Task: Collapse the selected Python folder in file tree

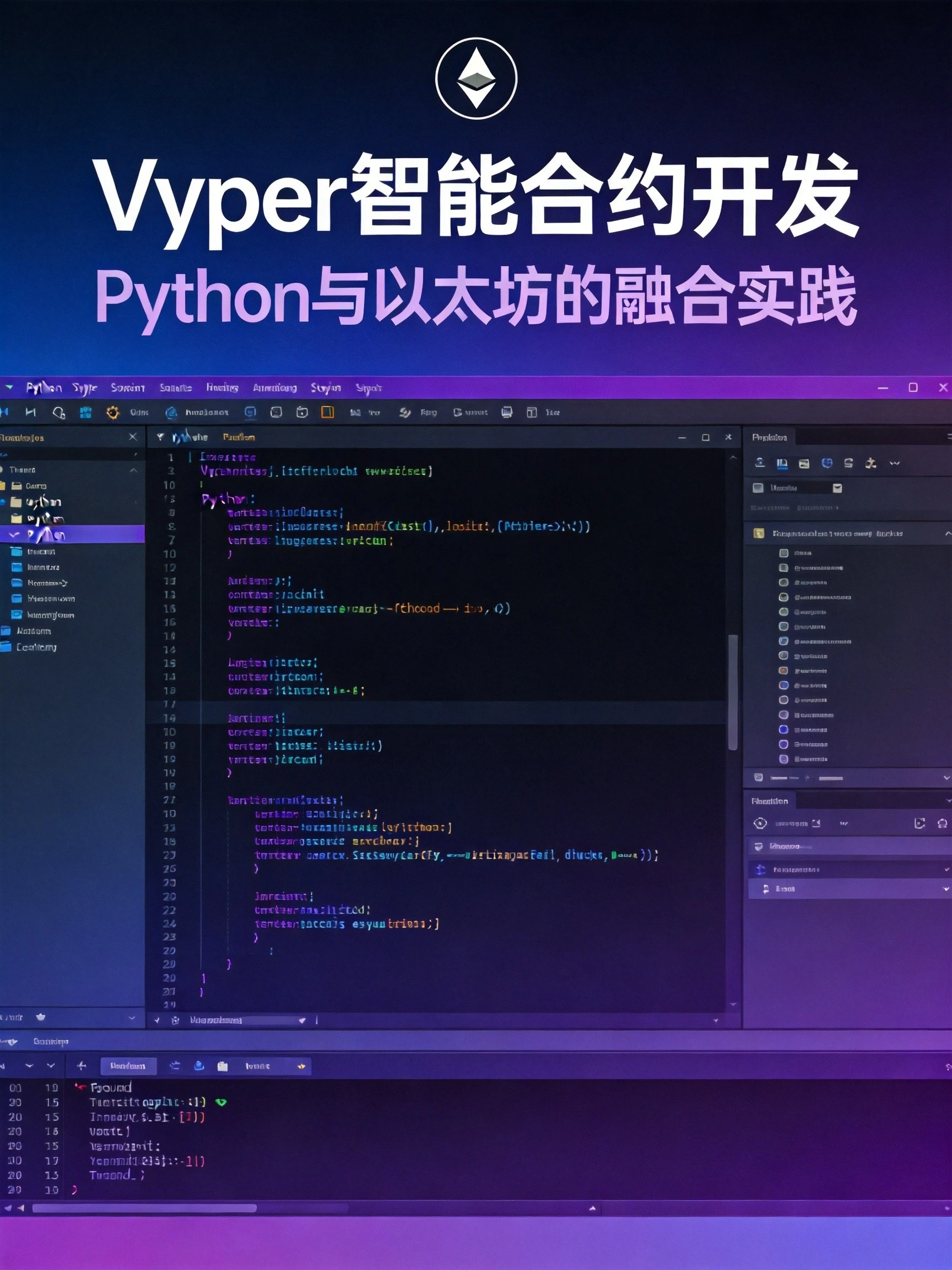Action: pyautogui.click(x=15, y=535)
